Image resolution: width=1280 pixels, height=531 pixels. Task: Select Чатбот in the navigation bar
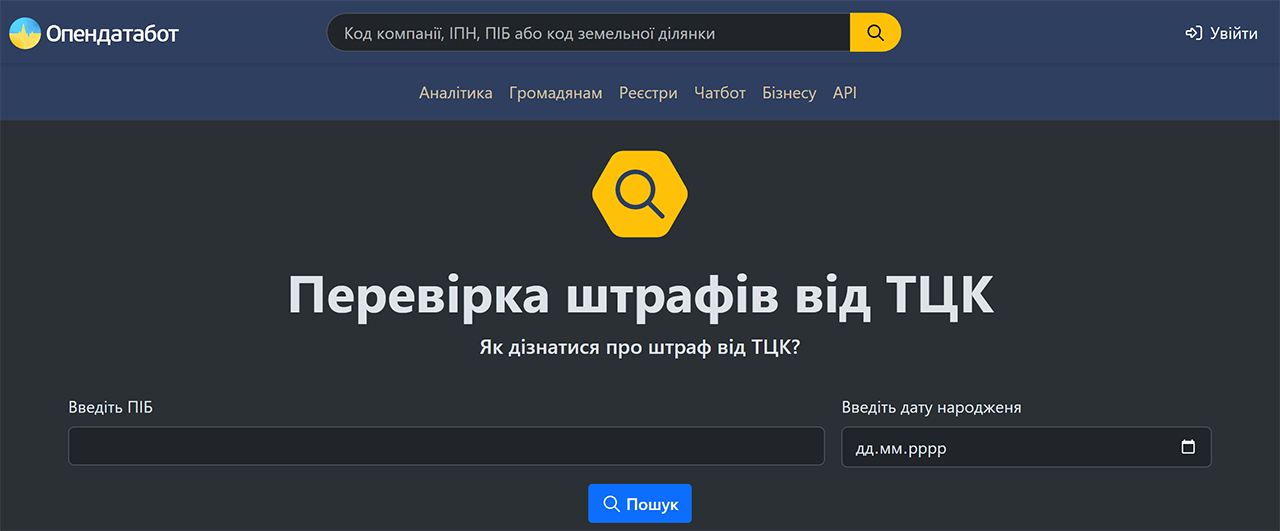pos(720,93)
